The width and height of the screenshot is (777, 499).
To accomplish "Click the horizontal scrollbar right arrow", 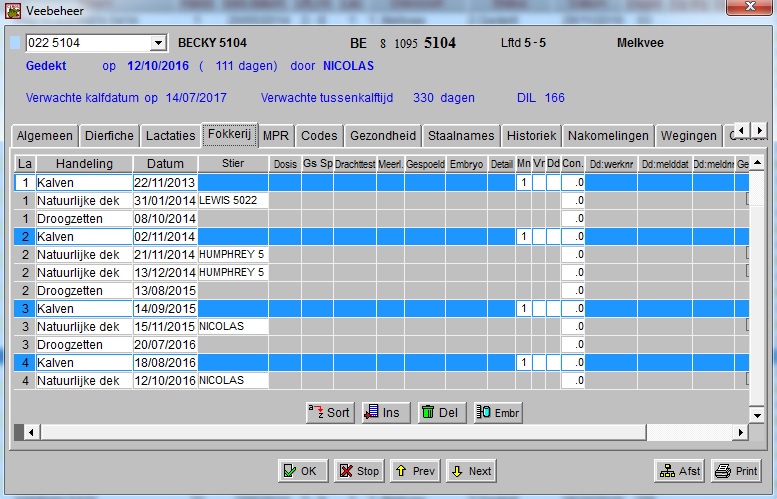I will pos(740,432).
